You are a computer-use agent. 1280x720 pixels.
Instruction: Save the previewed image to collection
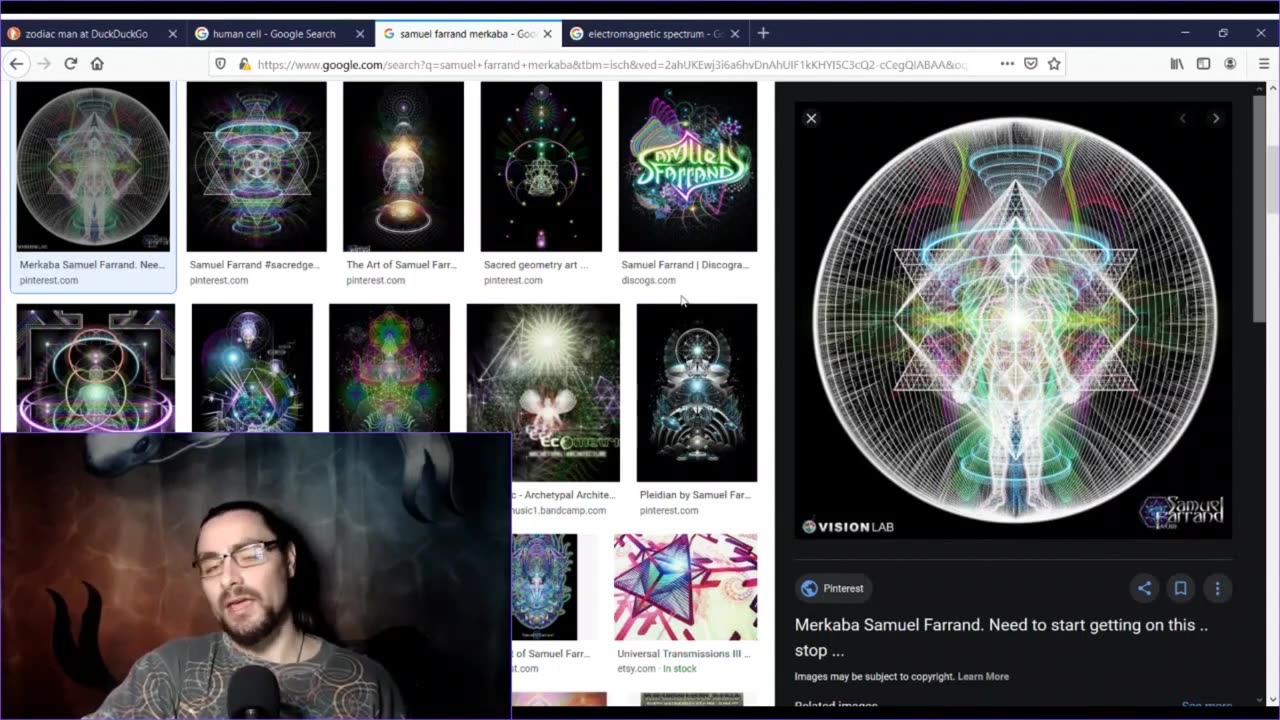pyautogui.click(x=1181, y=588)
